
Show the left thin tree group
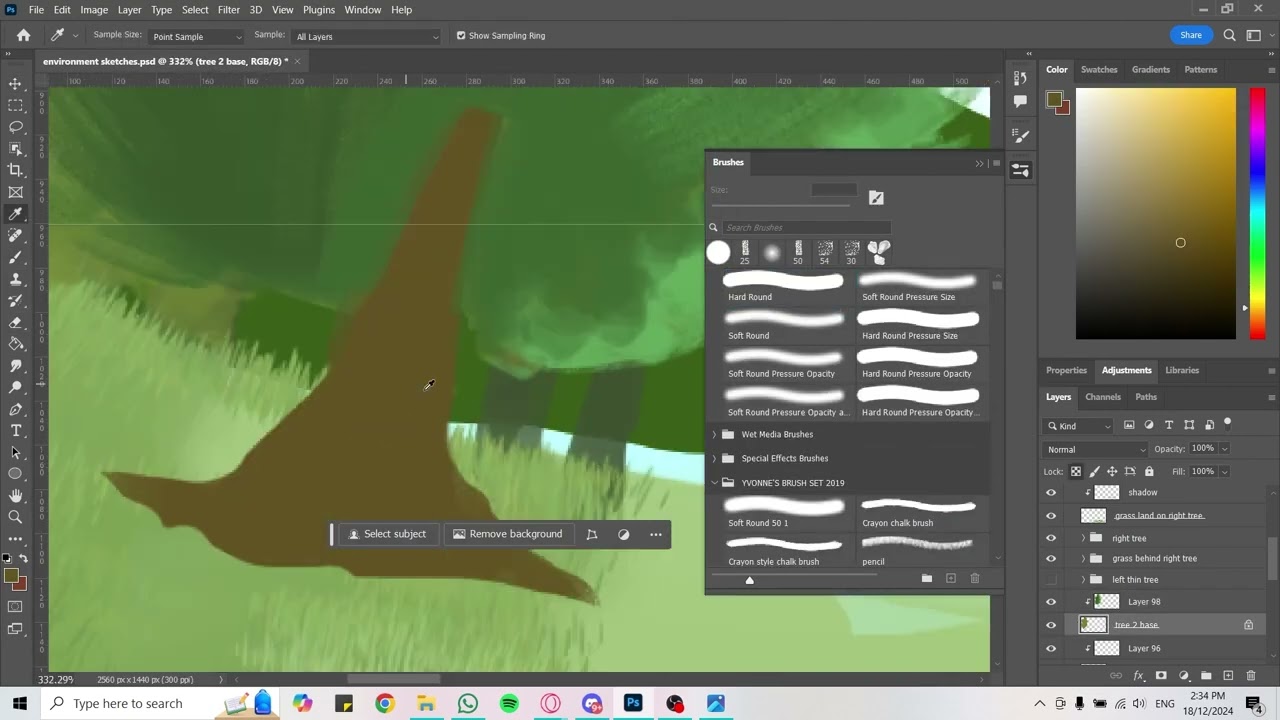click(x=1051, y=580)
